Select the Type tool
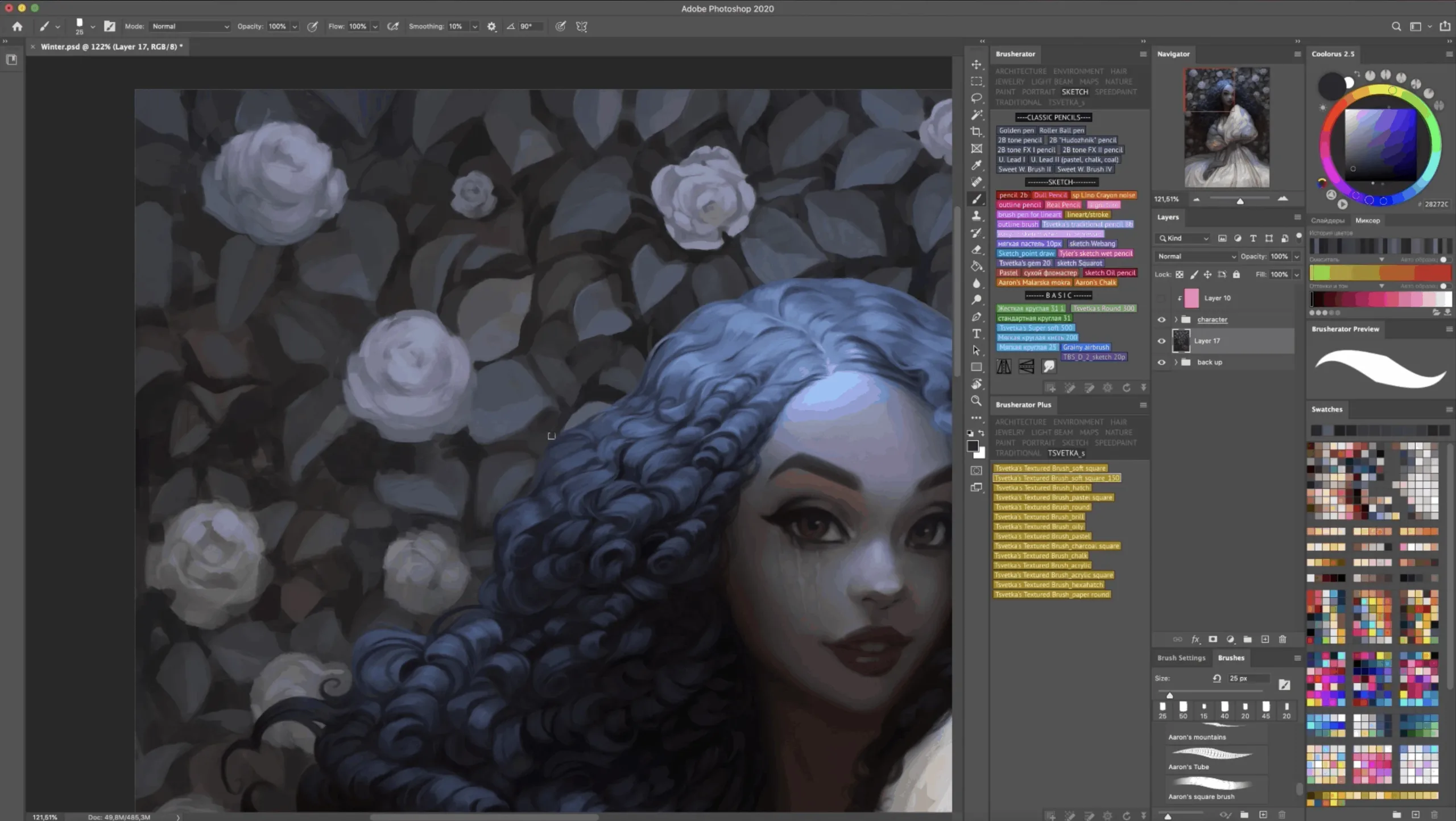1456x821 pixels. point(976,333)
